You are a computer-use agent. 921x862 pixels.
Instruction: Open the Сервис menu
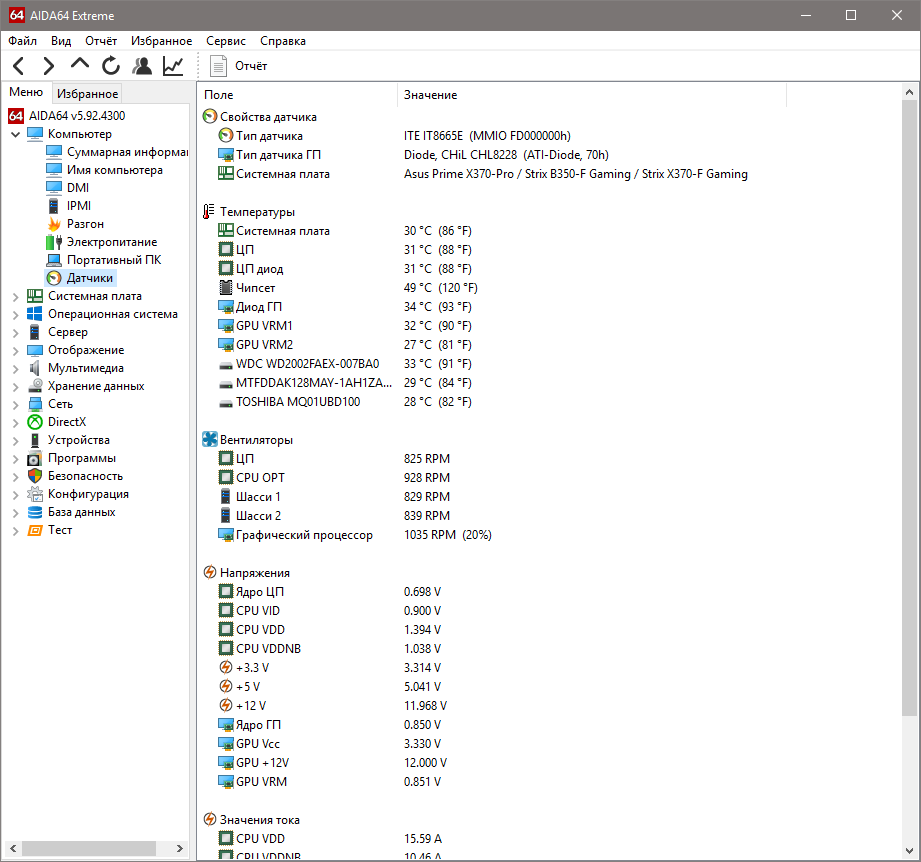(226, 41)
